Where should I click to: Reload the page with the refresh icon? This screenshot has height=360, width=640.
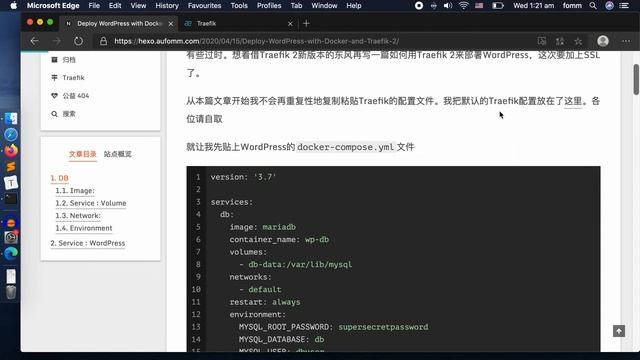coord(78,41)
